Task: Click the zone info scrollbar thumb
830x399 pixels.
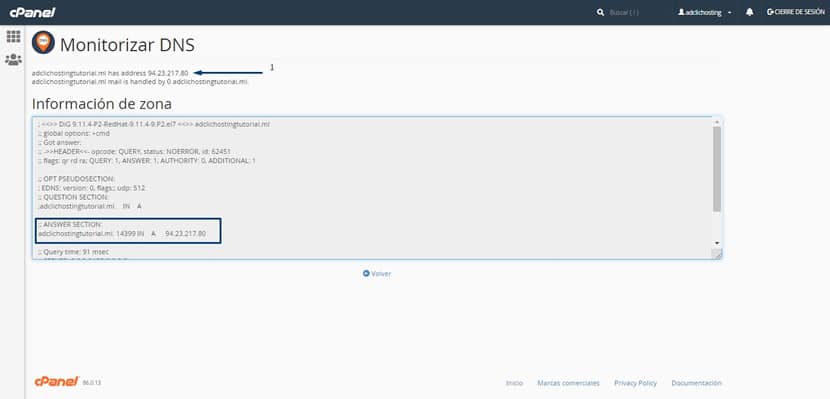Action: [717, 169]
